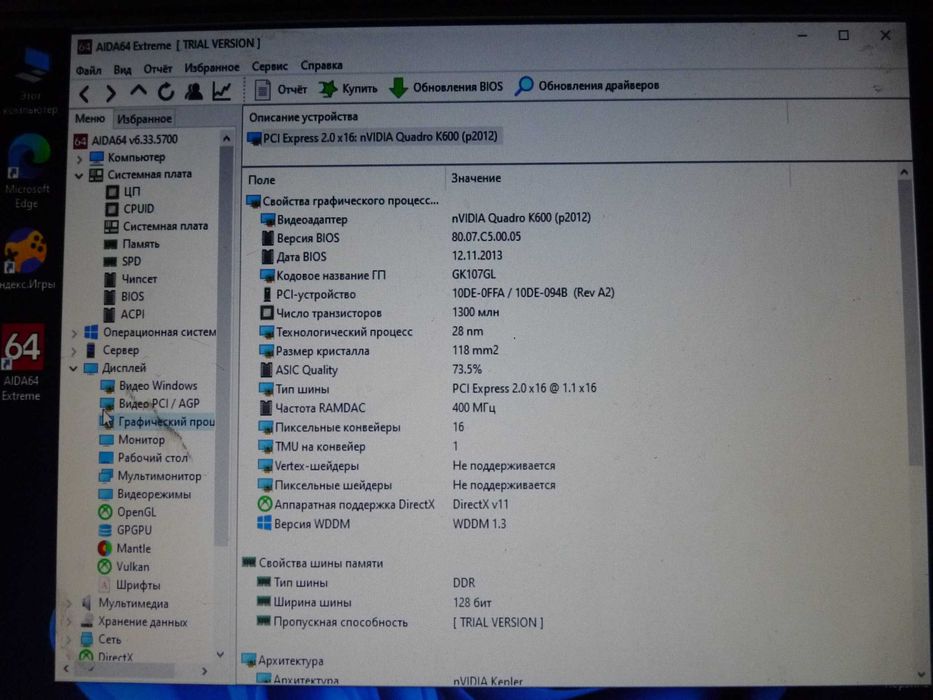
Task: Select Mantle in the tree
Action: (124, 548)
